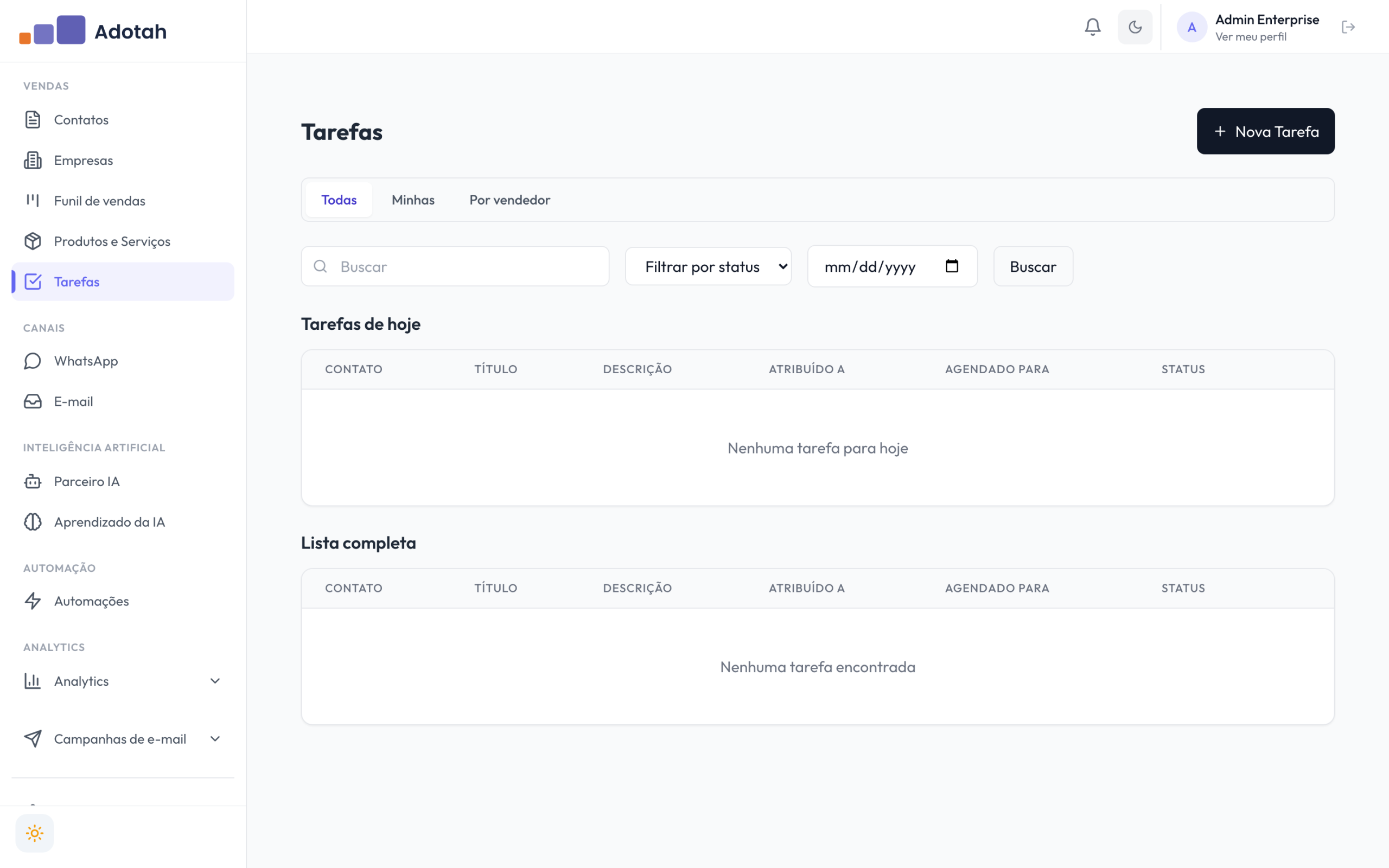1389x868 pixels.
Task: Open the date picker calendar icon
Action: pyautogui.click(x=952, y=266)
